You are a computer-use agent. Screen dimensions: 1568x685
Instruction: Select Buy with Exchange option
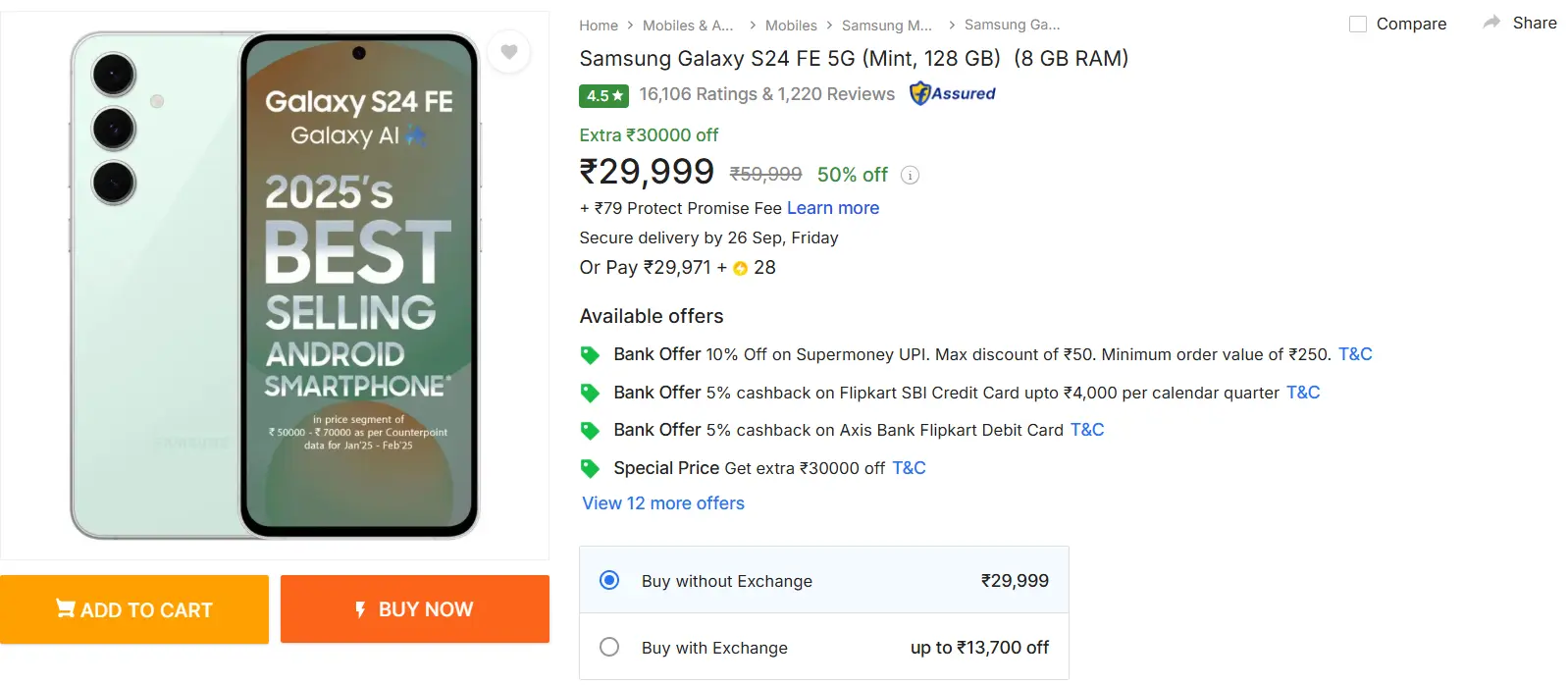(610, 647)
